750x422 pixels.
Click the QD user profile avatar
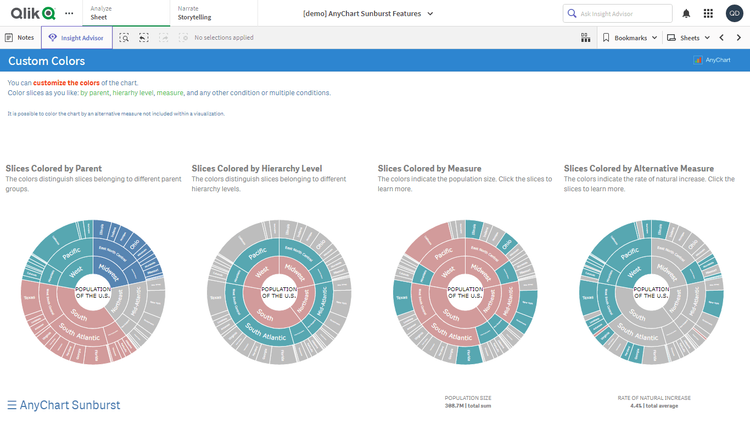[734, 13]
